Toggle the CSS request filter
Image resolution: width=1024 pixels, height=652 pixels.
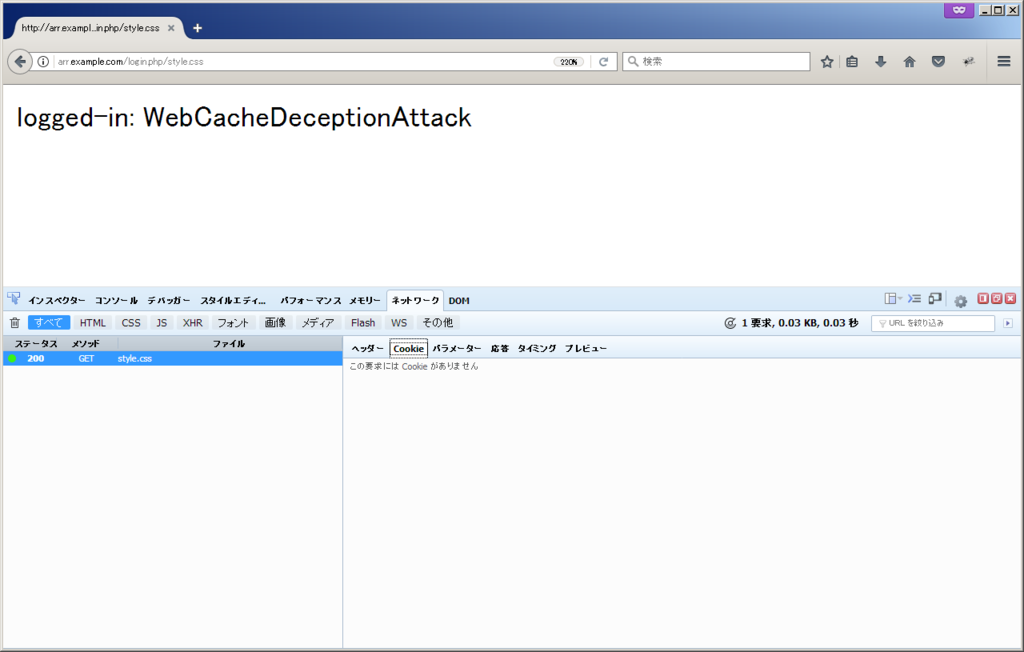(x=131, y=323)
